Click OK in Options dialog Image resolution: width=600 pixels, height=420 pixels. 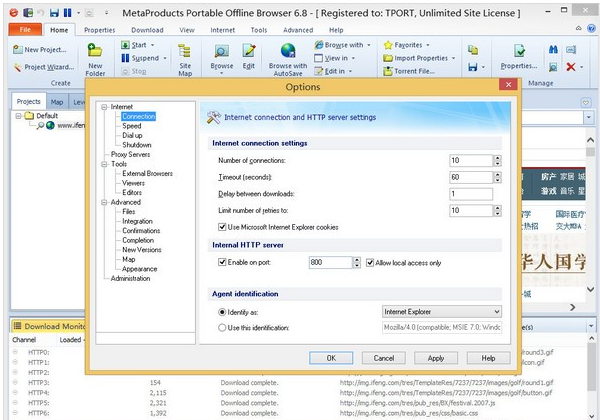(331, 358)
